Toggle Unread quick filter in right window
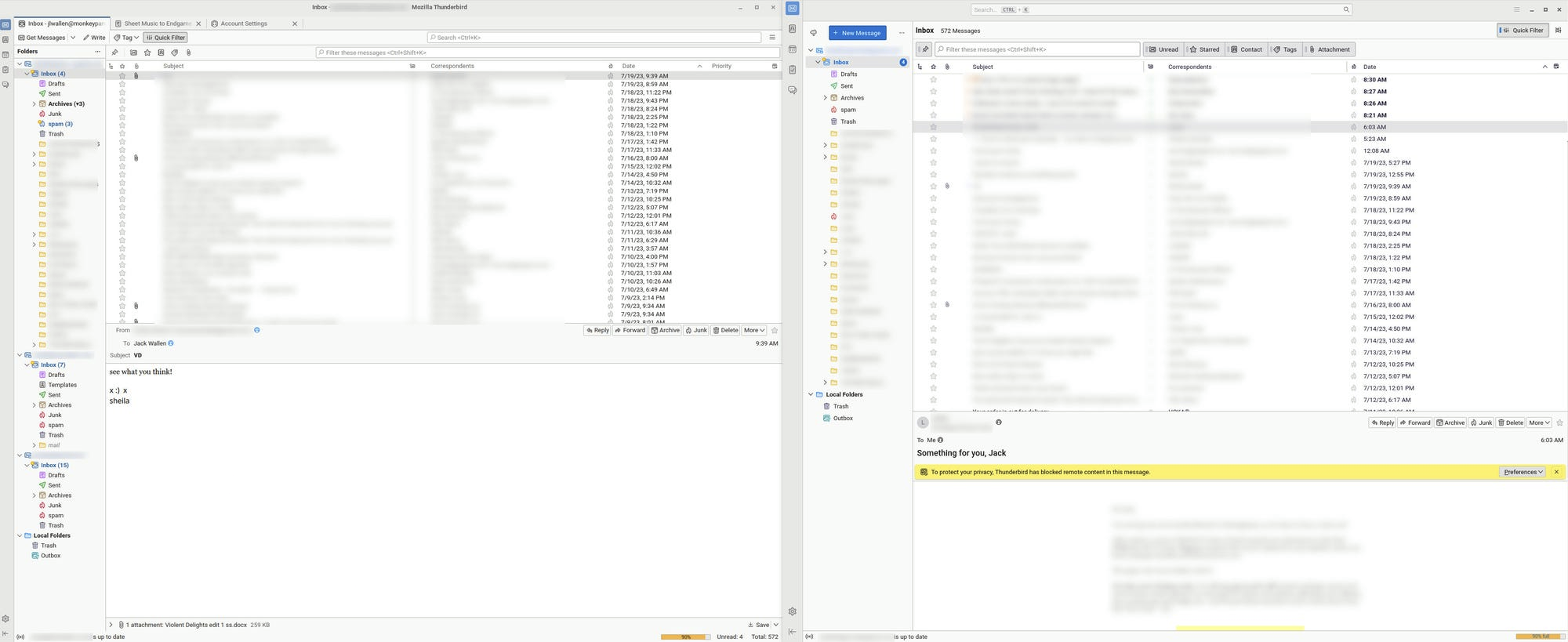The image size is (1568, 642). coord(1163,49)
